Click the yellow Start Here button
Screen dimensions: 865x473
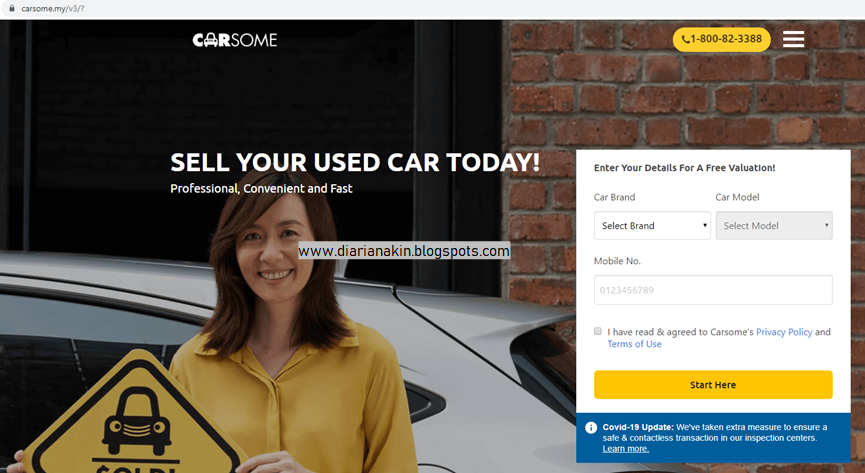[713, 385]
